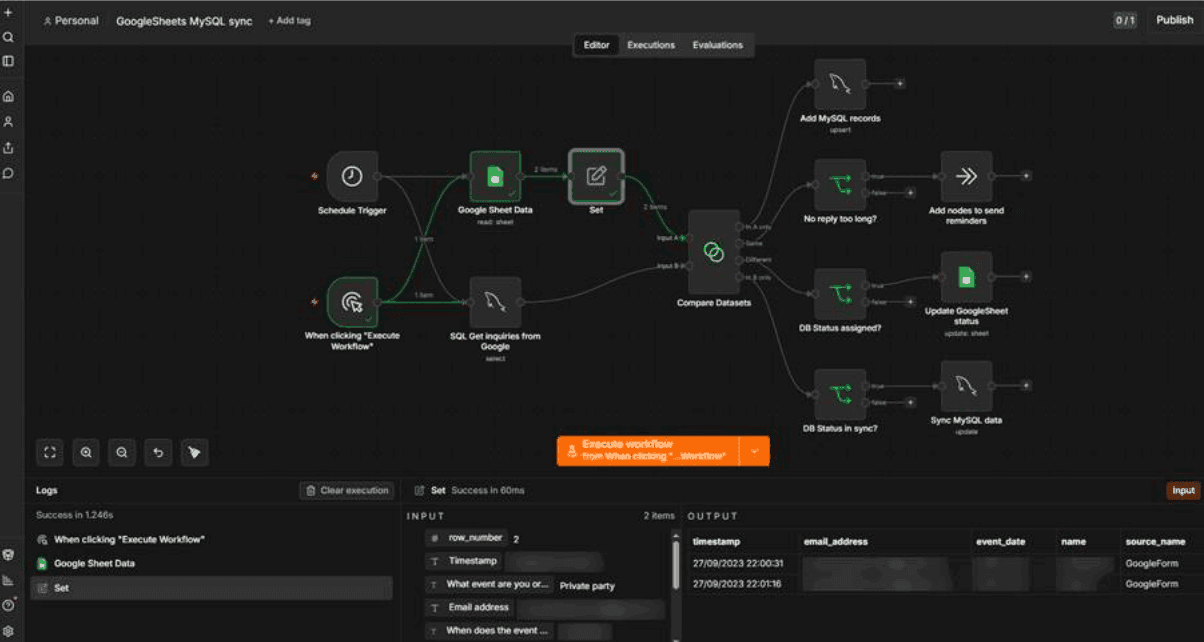Select the Compare Datasets node

click(x=714, y=251)
